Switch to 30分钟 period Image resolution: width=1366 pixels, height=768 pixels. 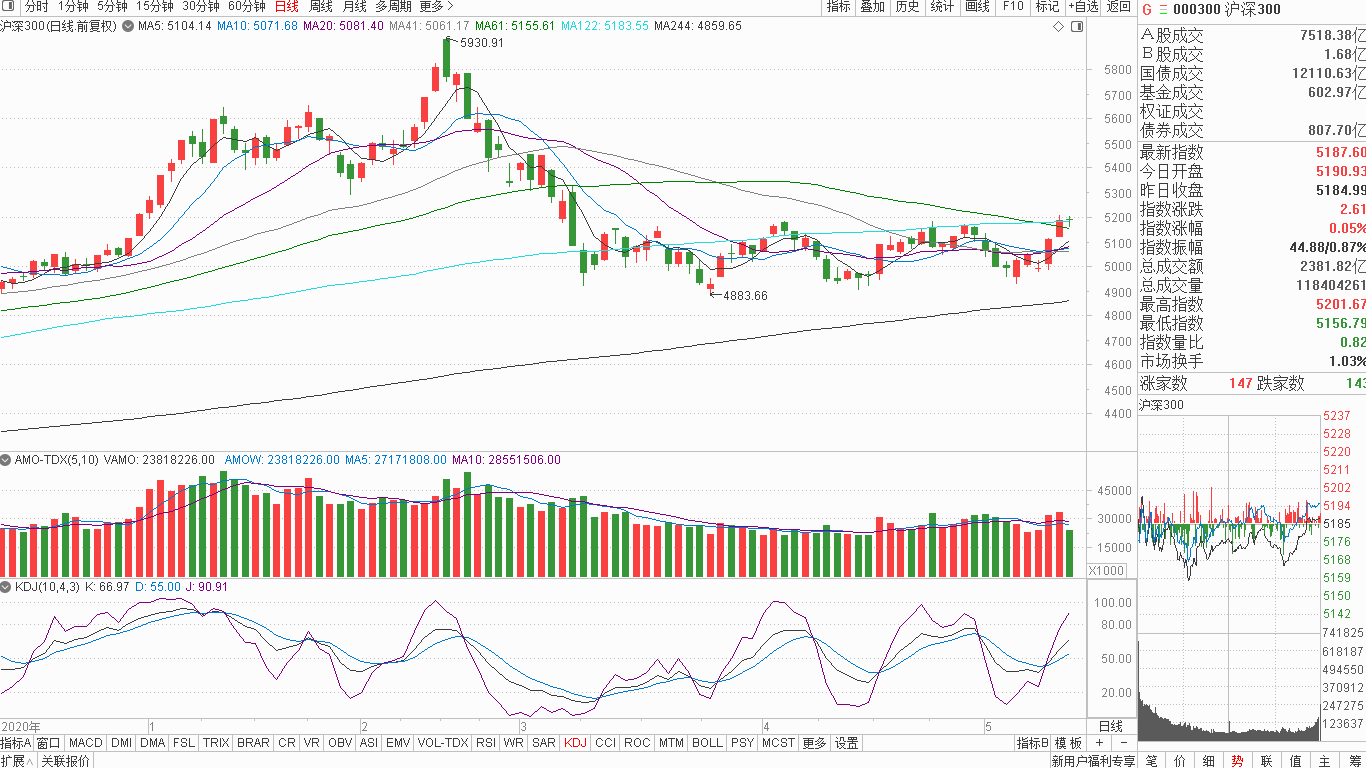(200, 7)
